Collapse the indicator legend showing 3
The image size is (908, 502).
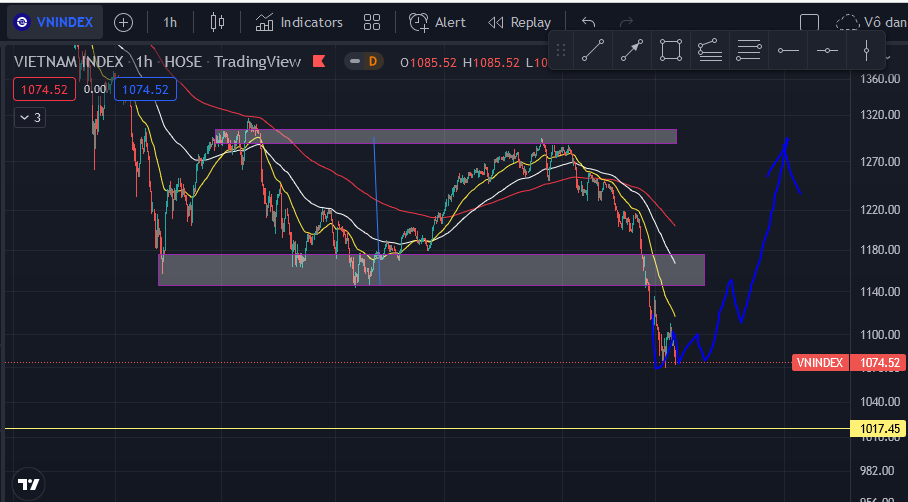[x=30, y=118]
